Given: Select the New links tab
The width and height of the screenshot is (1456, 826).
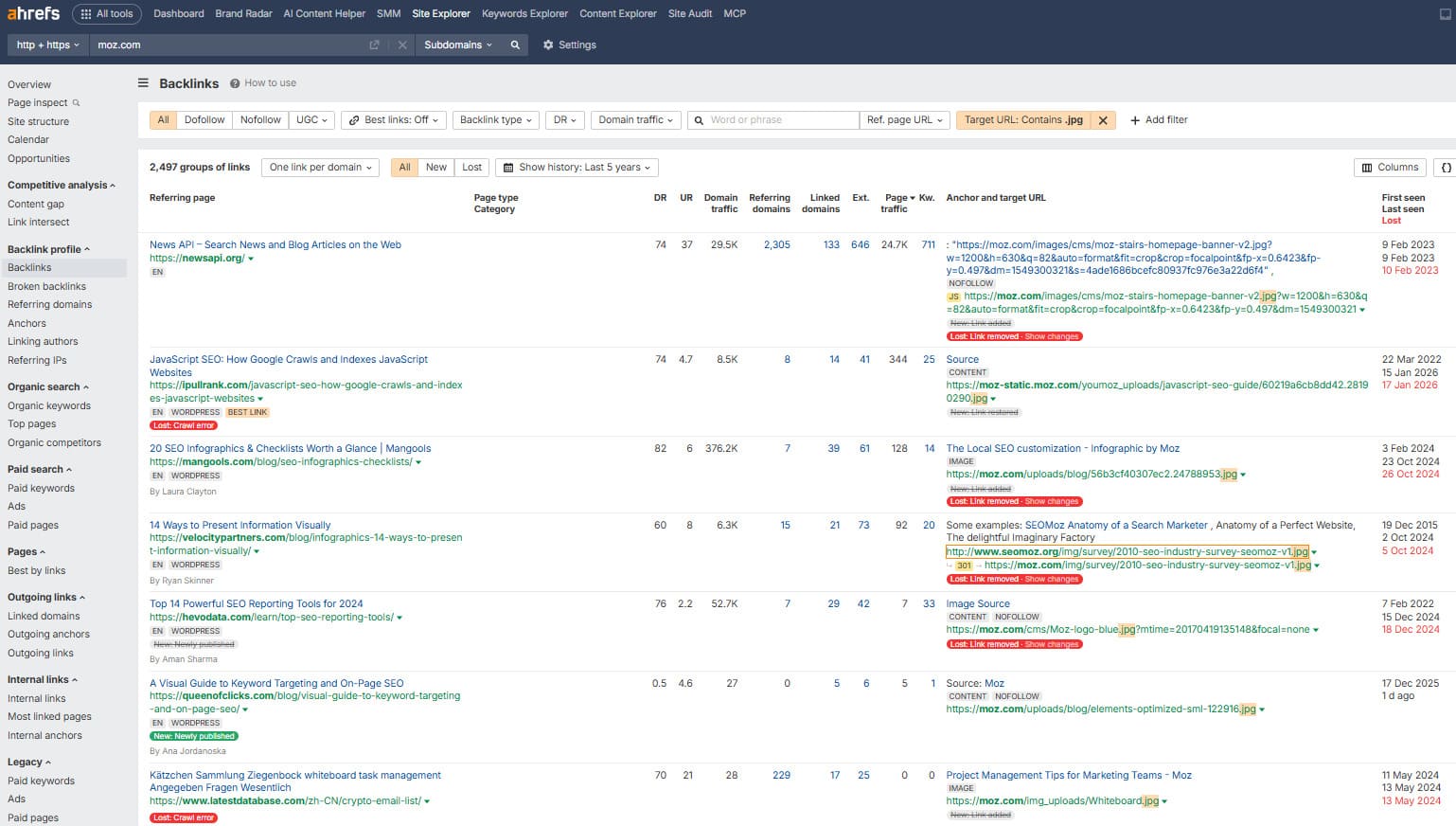Looking at the screenshot, I should click(x=435, y=167).
